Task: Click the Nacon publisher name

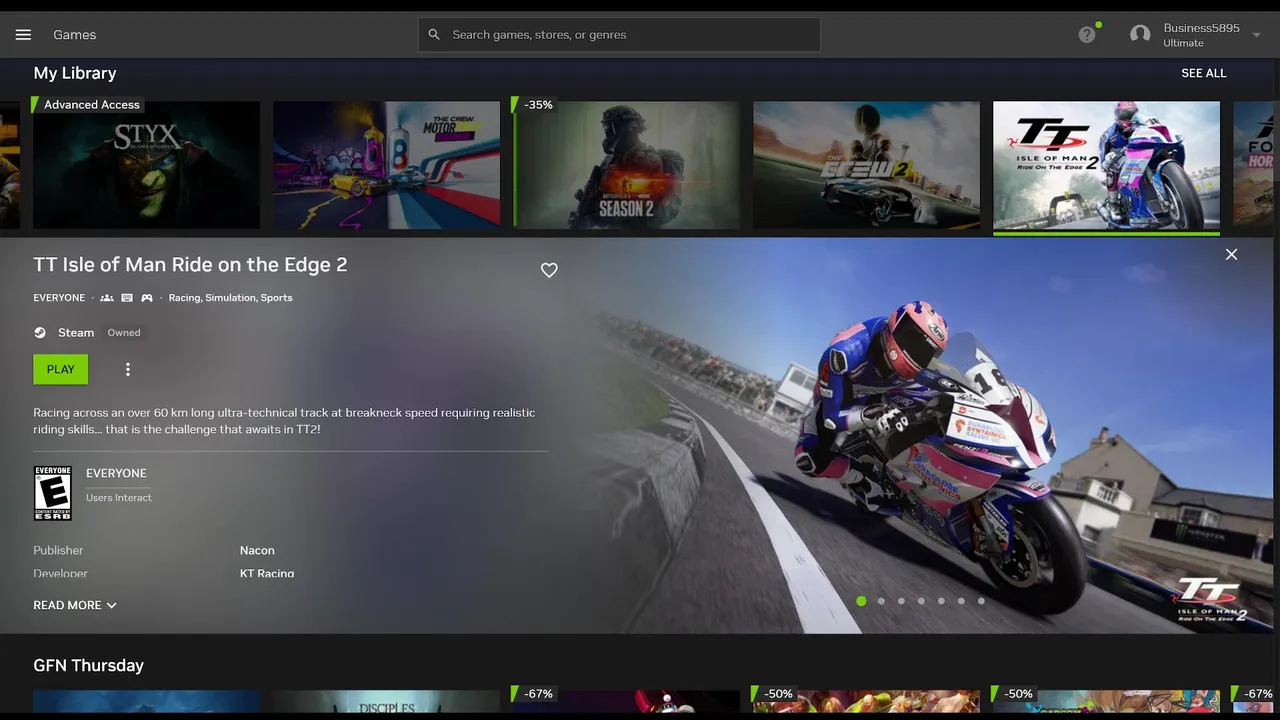Action: [x=257, y=551]
